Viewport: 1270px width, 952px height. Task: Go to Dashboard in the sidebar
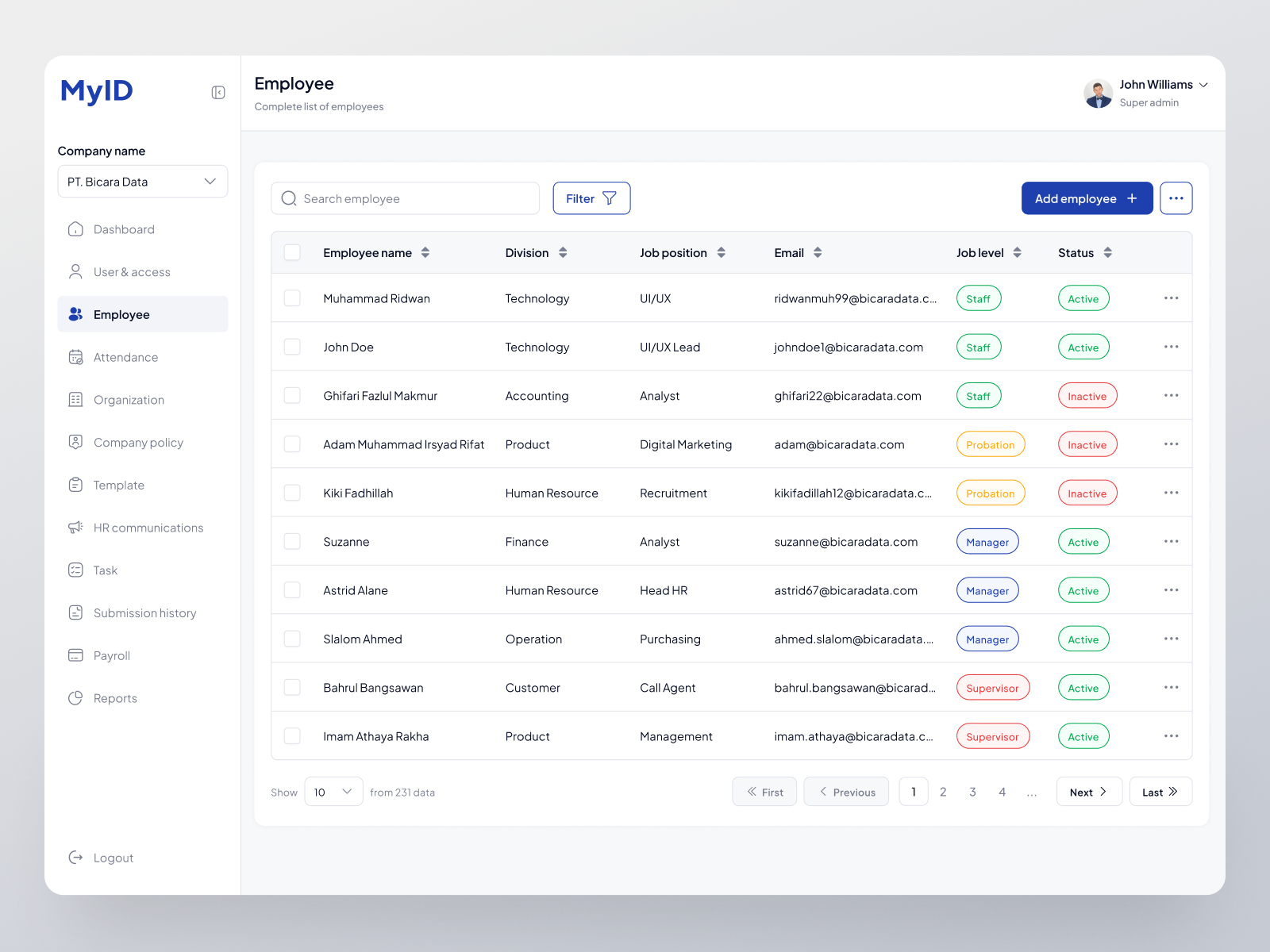[143, 229]
